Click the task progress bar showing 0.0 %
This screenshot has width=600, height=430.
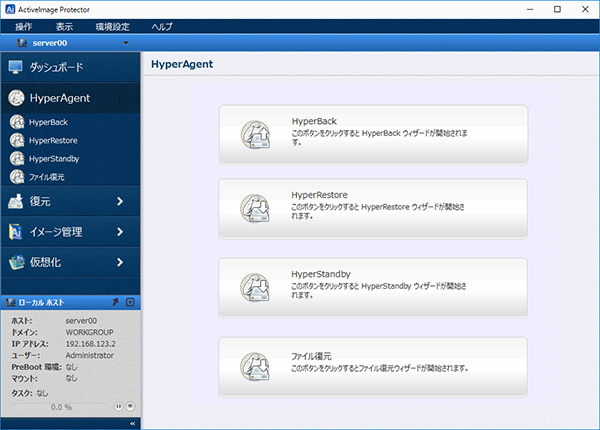pos(58,407)
